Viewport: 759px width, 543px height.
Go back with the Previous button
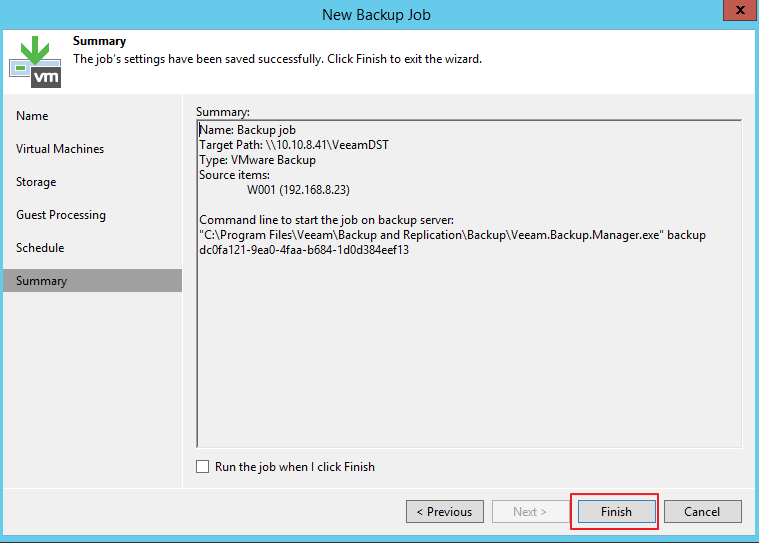(445, 511)
